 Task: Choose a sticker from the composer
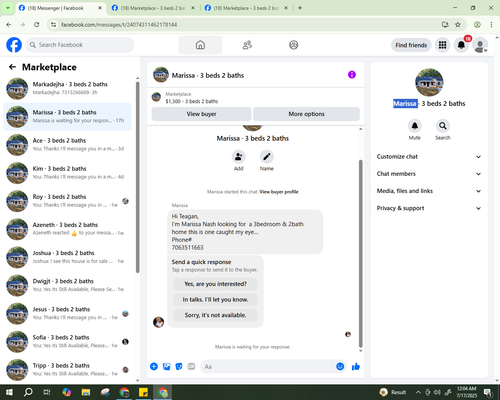(179, 367)
